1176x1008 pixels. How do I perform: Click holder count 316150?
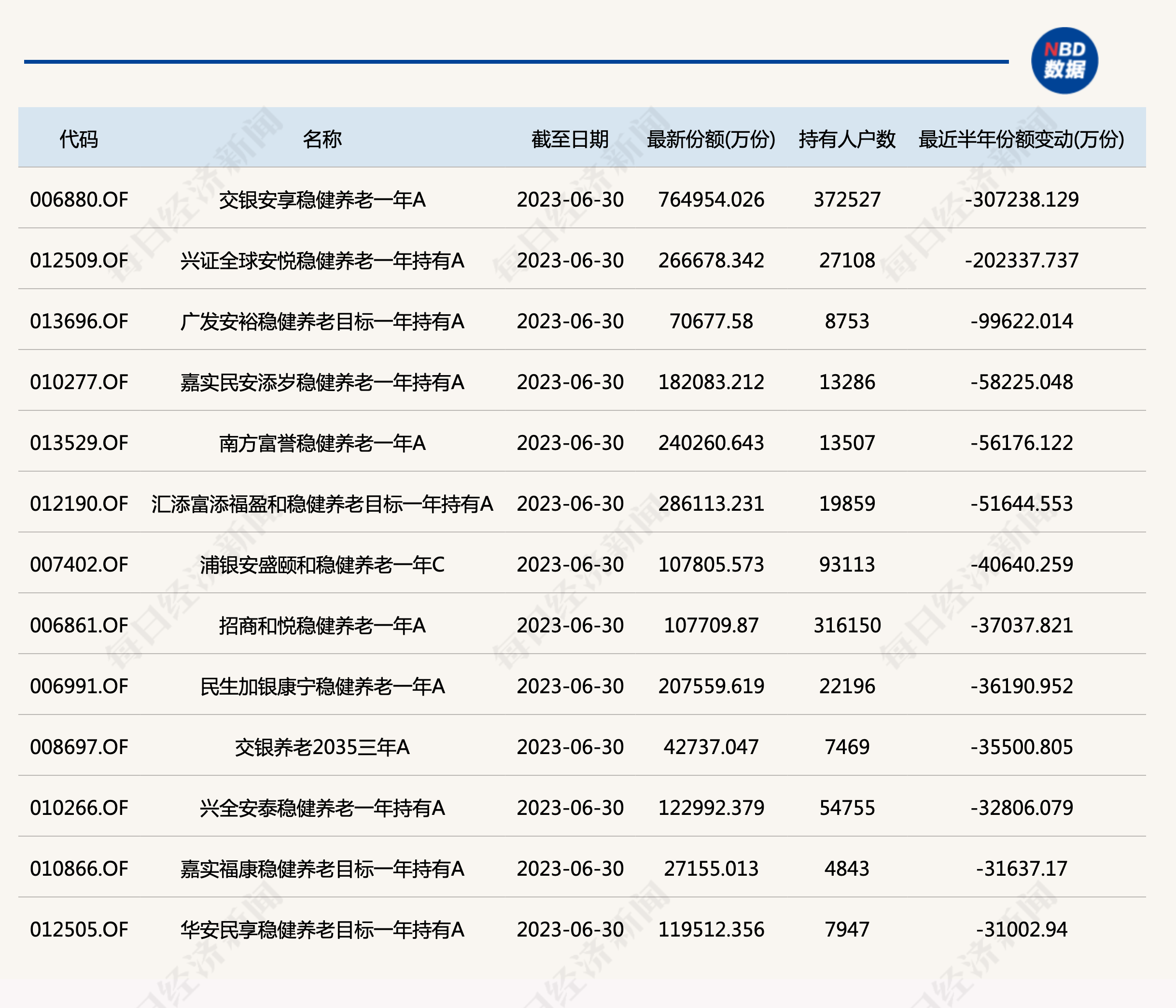(847, 626)
